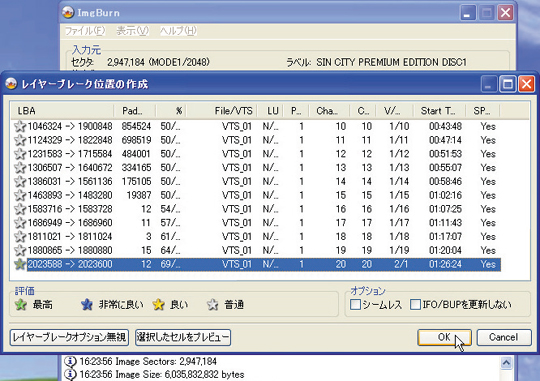This screenshot has height=381, width=540.
Task: Click ImgBurn title bar app icon
Action: point(68,12)
